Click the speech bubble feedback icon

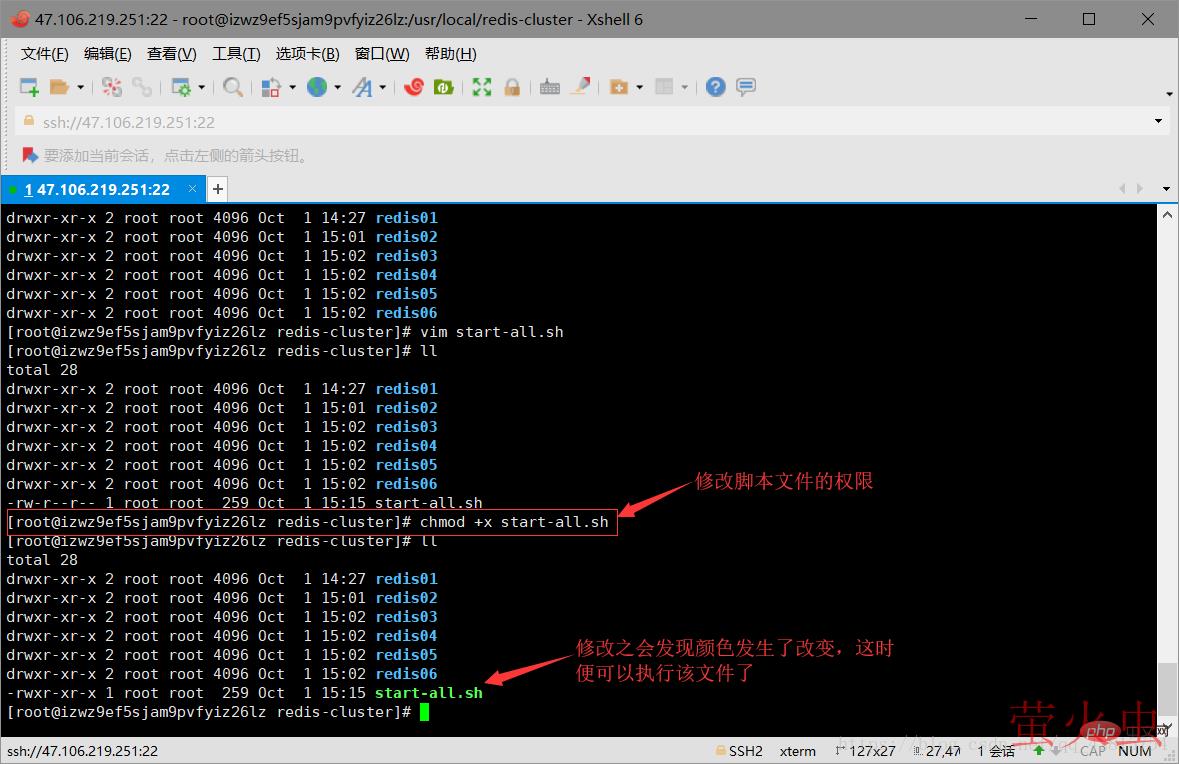(x=746, y=88)
